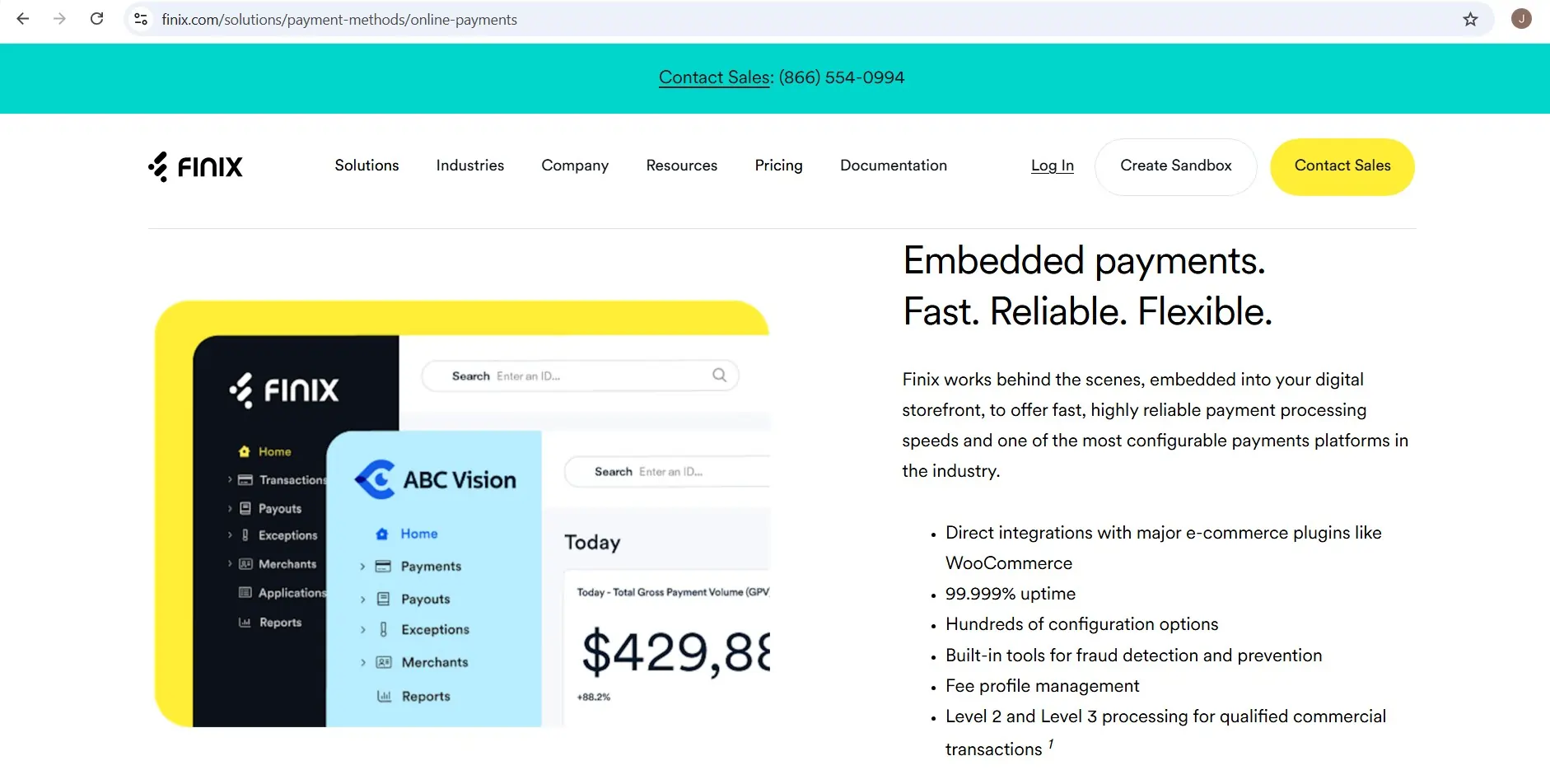Go to the Pricing page
Screen dimensions: 1550x784
(778, 166)
